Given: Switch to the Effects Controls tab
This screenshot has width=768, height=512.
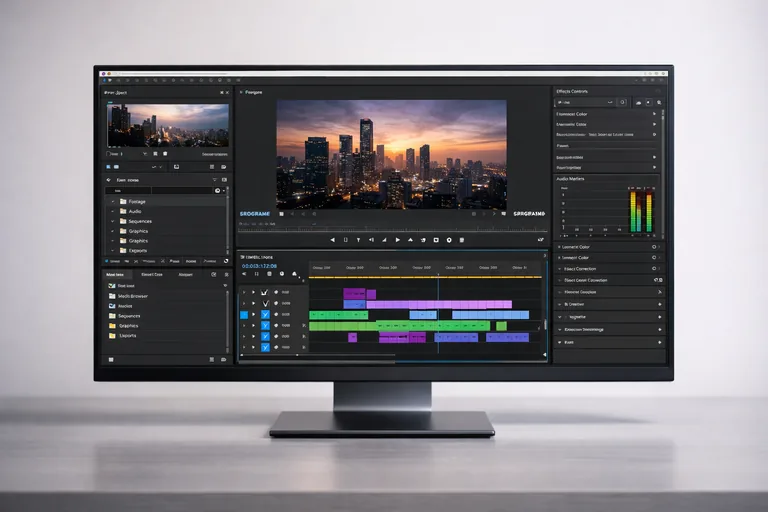Looking at the screenshot, I should pos(572,91).
